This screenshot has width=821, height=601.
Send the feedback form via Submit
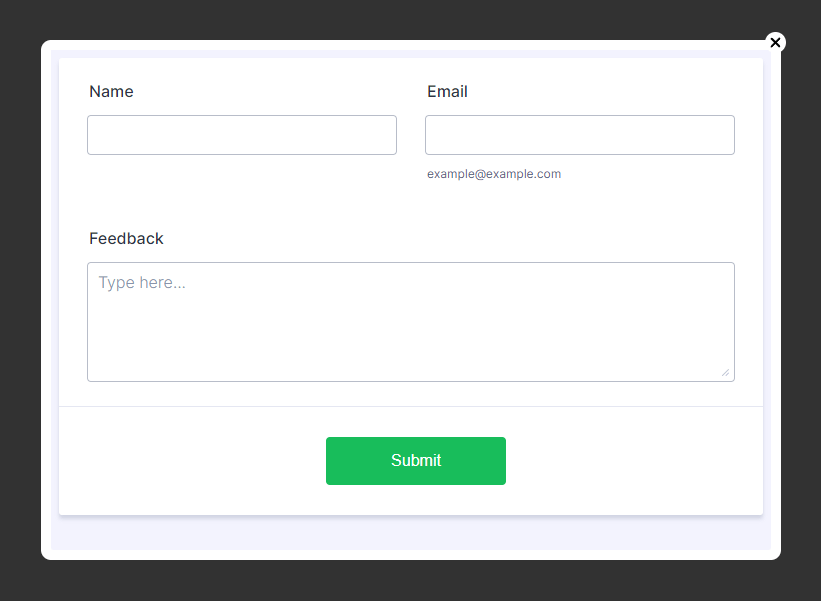(416, 461)
